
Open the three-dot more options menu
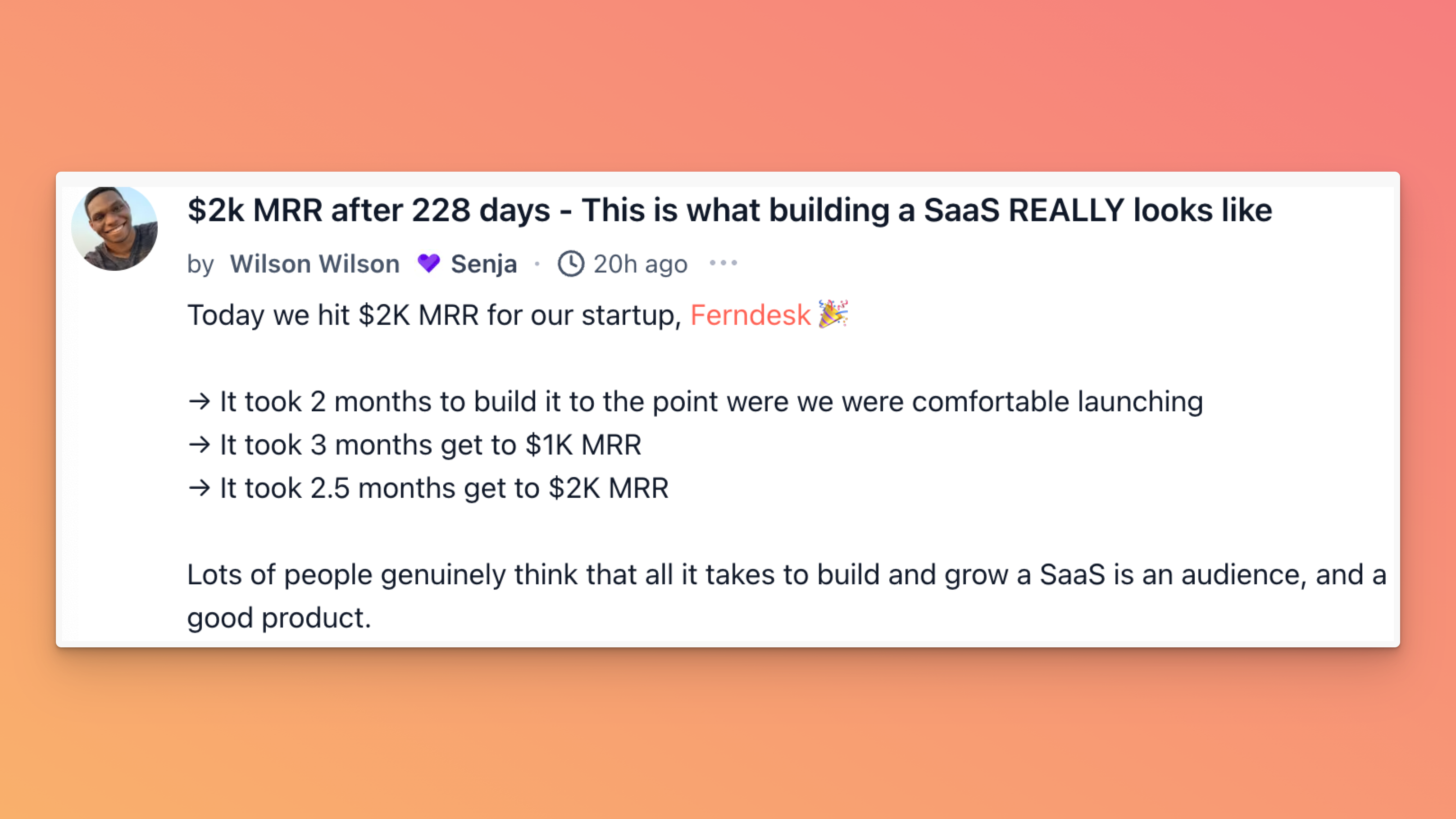coord(723,263)
